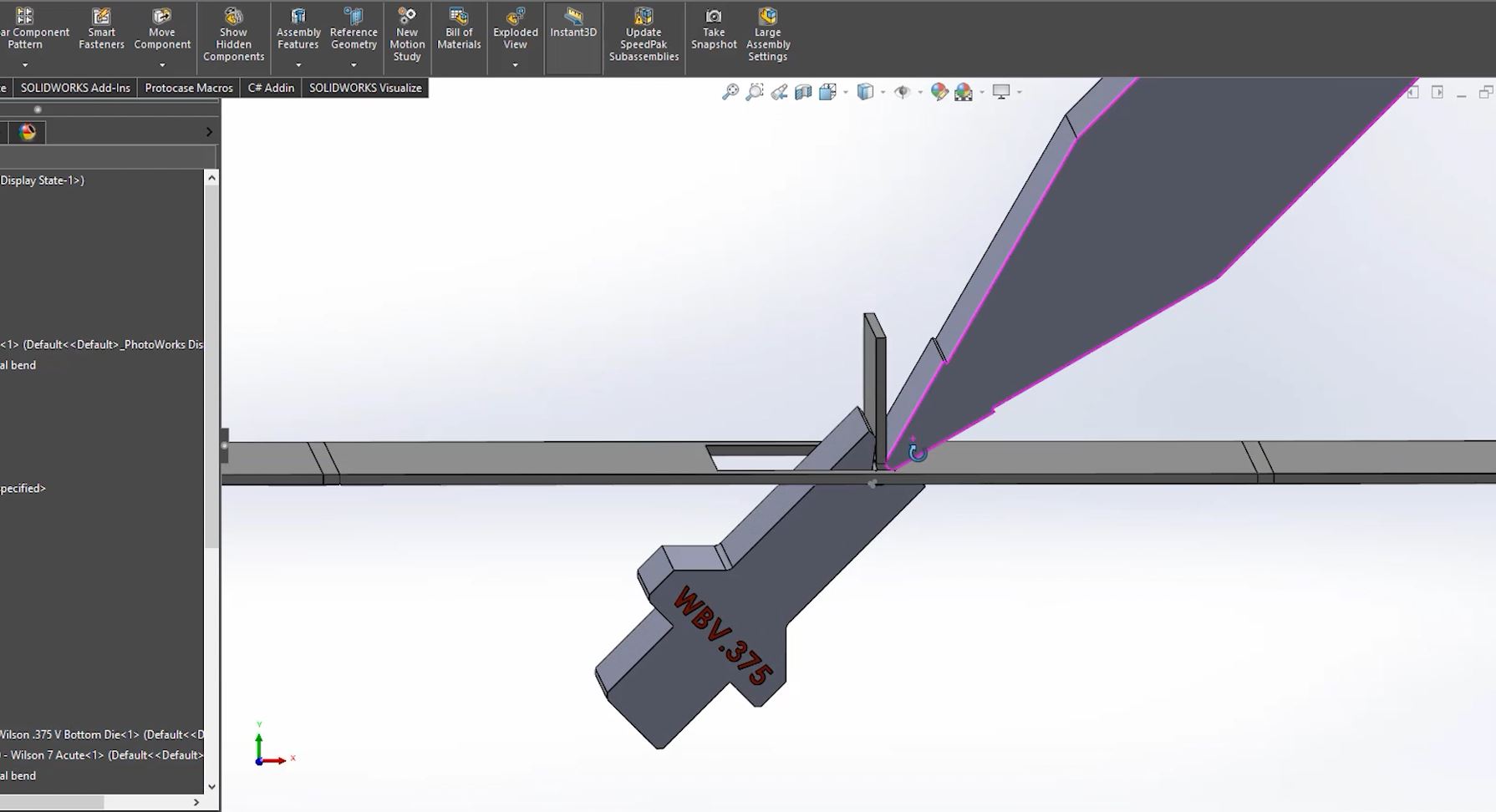Expand the Component Pattern dropdown arrow
Screen dimensions: 1496x812
coord(25,65)
